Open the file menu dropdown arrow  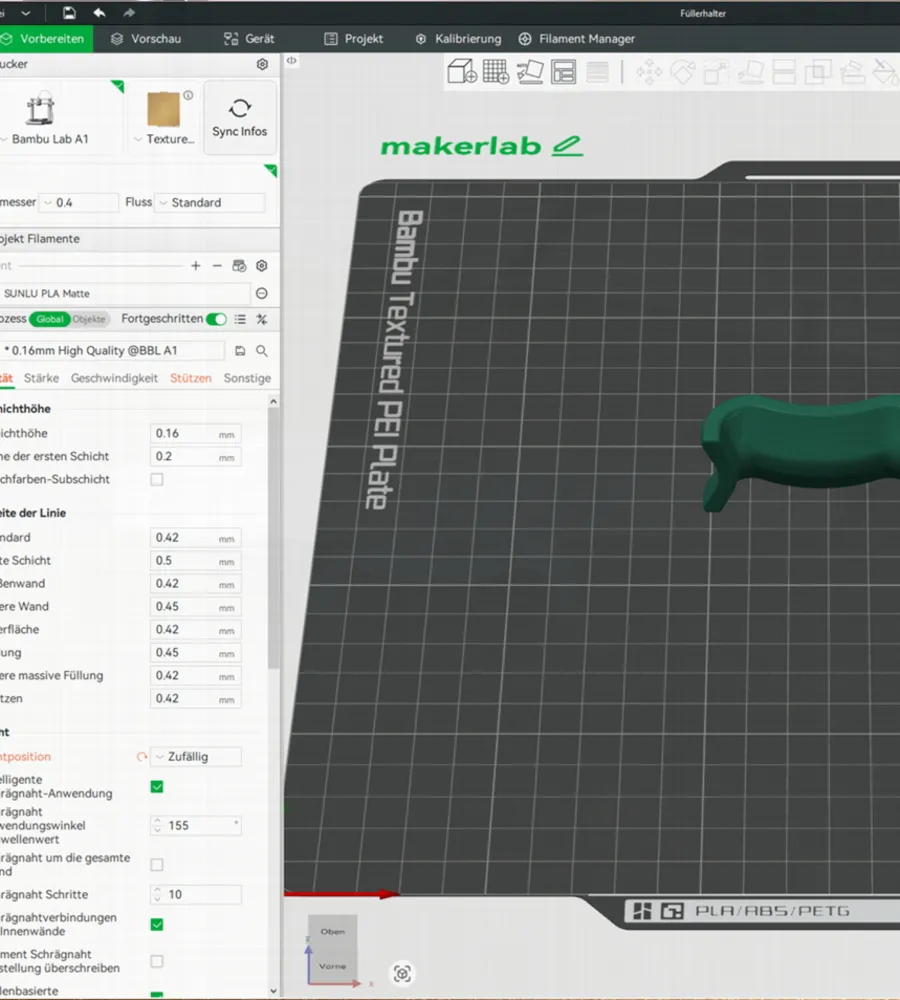point(26,13)
